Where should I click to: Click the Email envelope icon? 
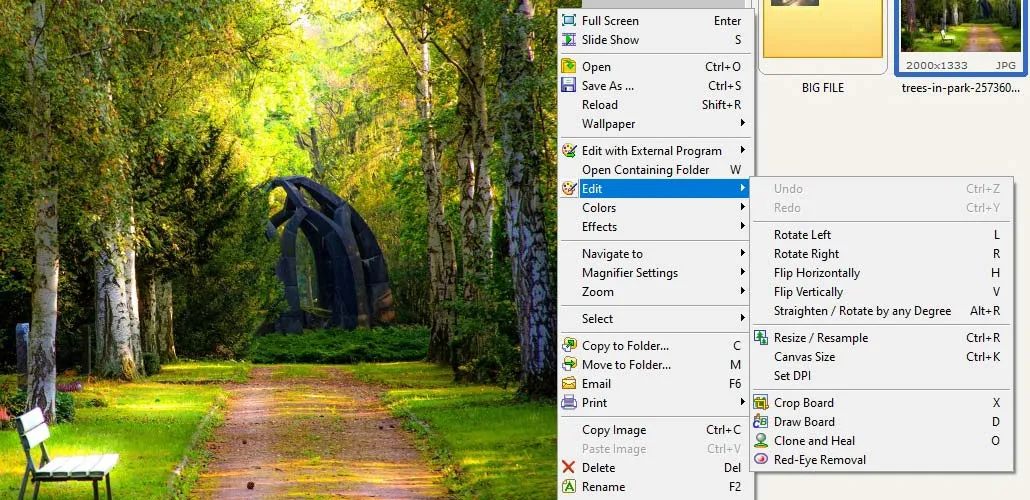pyautogui.click(x=568, y=384)
